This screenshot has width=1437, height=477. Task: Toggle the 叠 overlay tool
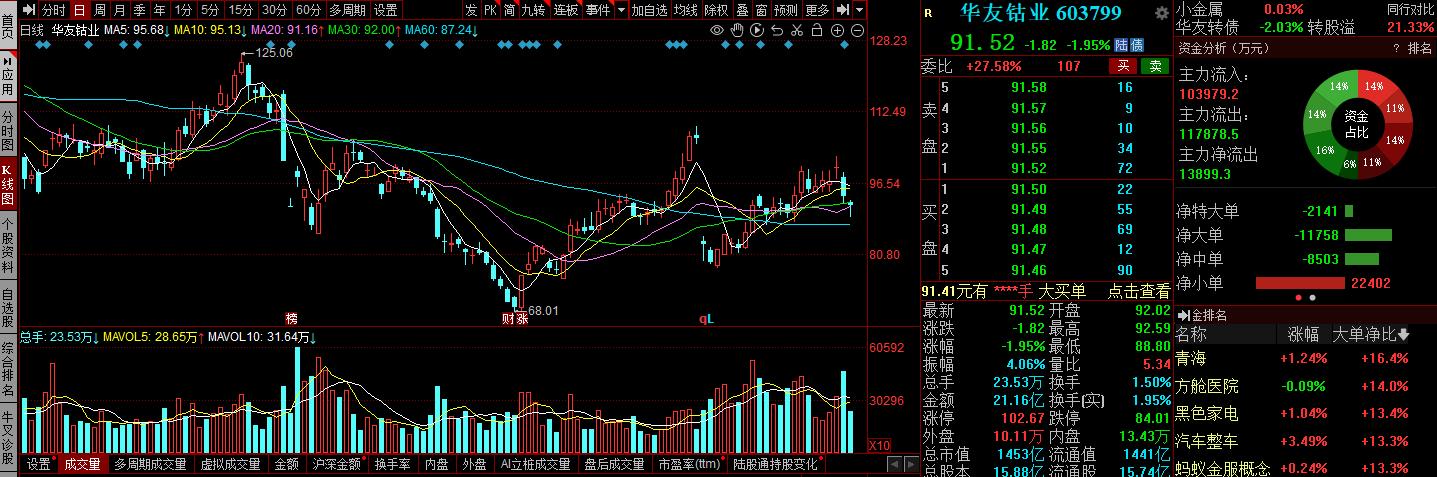(x=741, y=10)
